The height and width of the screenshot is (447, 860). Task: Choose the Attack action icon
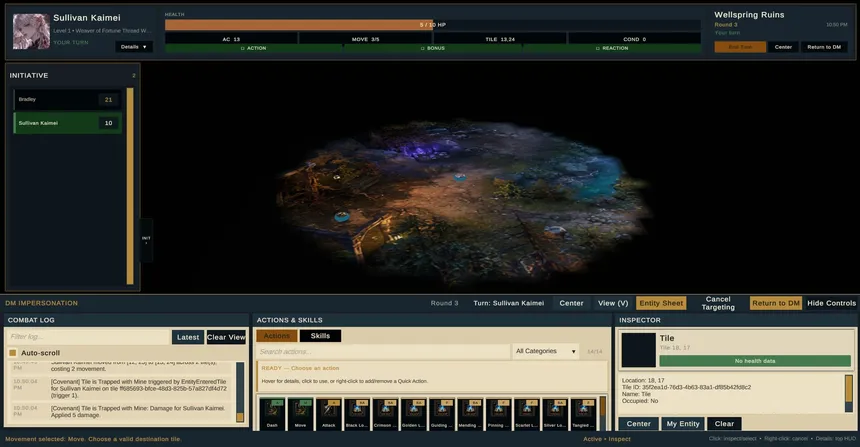[329, 414]
